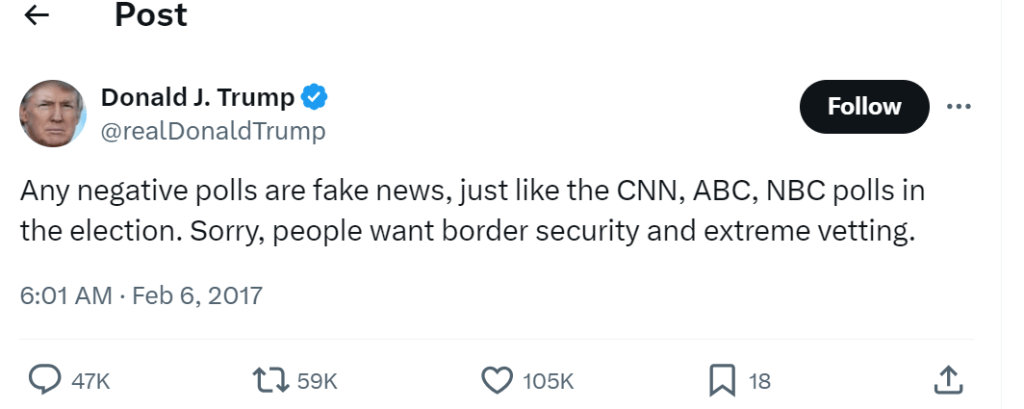Repost using the retweet arrows icon
The width and height of the screenshot is (1024, 409).
tap(272, 379)
